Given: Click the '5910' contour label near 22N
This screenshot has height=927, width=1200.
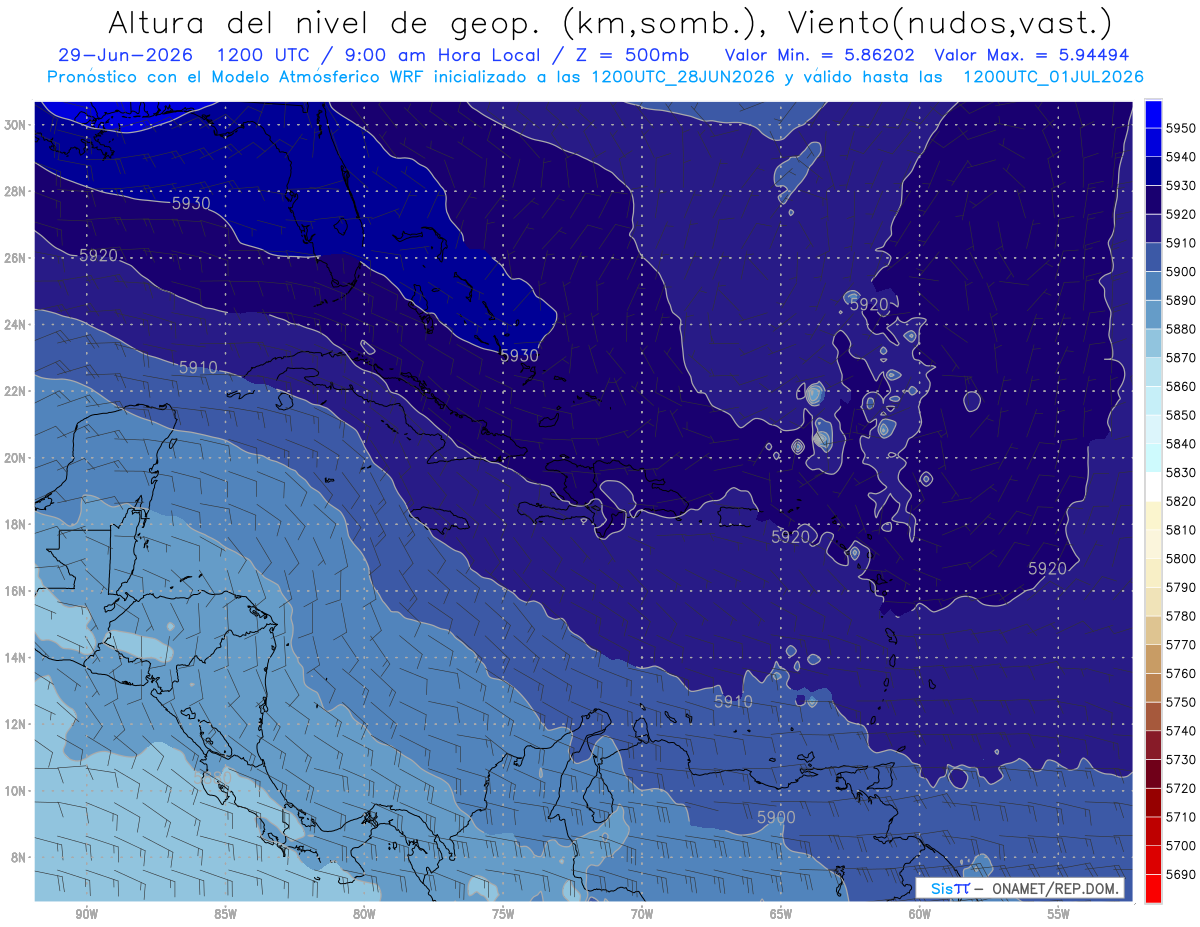Looking at the screenshot, I should click(x=198, y=367).
